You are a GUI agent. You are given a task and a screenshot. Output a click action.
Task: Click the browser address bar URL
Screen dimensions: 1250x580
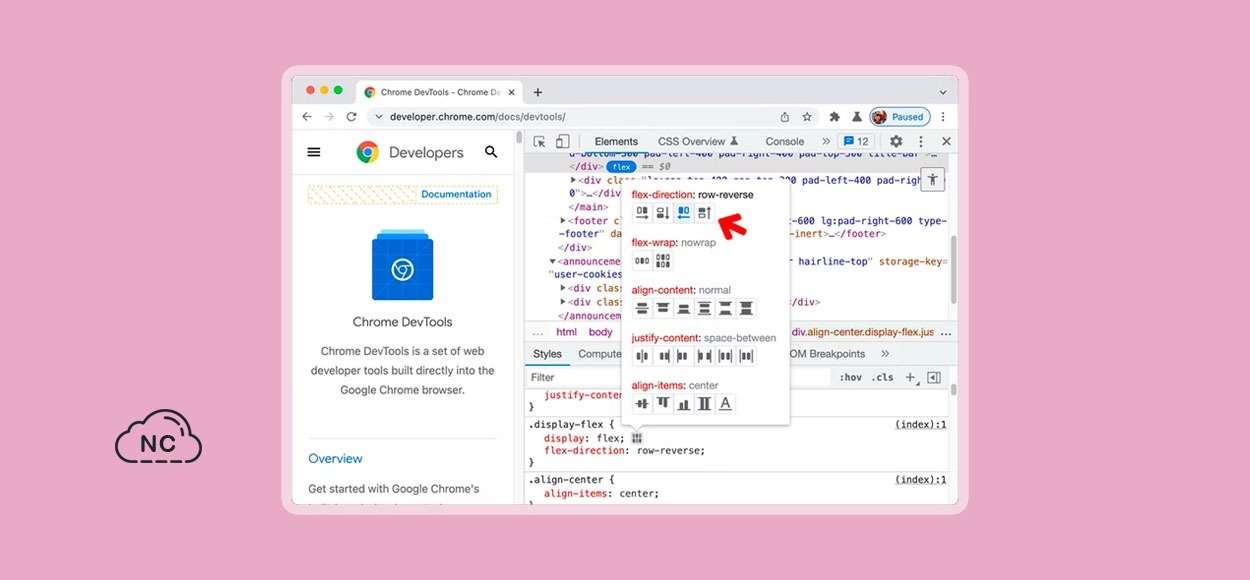tap(477, 117)
